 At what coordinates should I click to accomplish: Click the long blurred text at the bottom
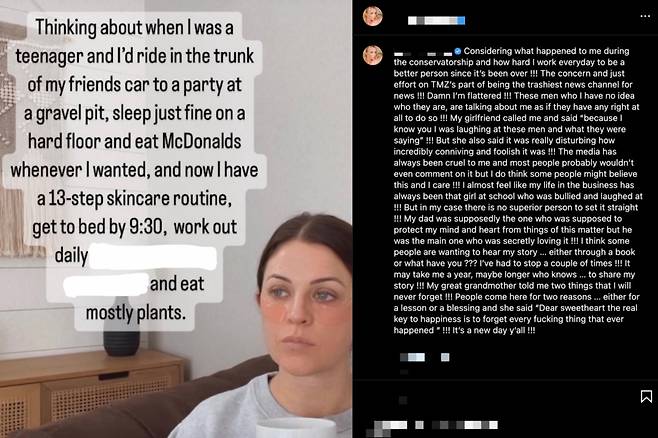[465, 425]
